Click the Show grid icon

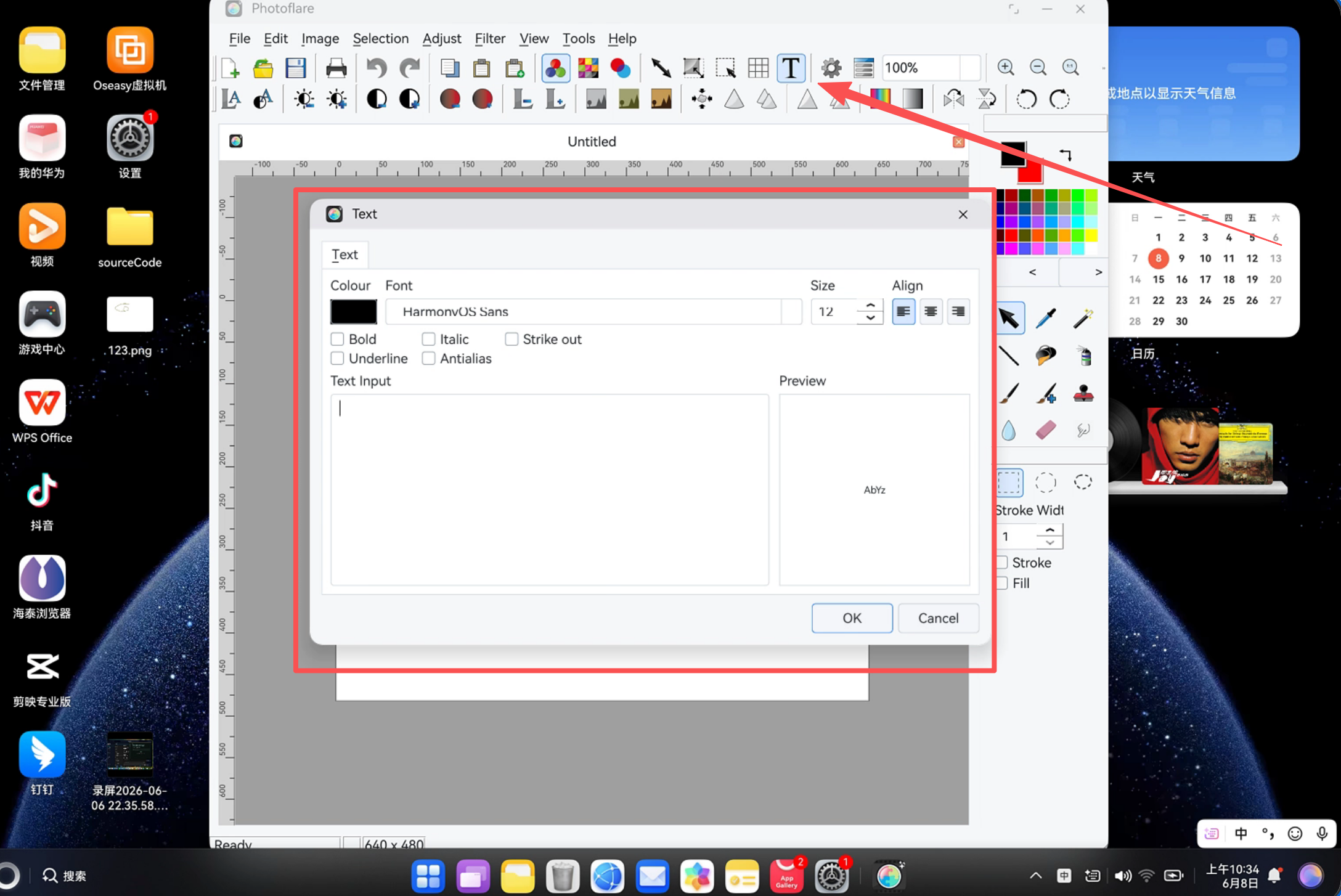pos(758,68)
